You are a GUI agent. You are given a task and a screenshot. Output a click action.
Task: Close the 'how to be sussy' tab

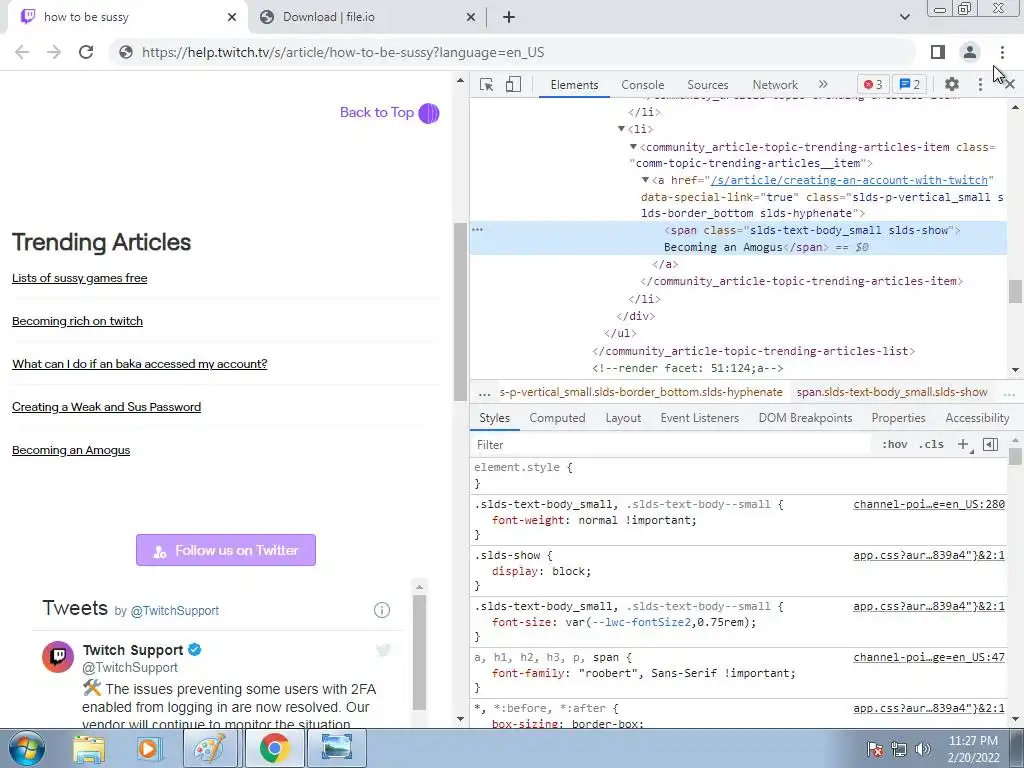[232, 17]
